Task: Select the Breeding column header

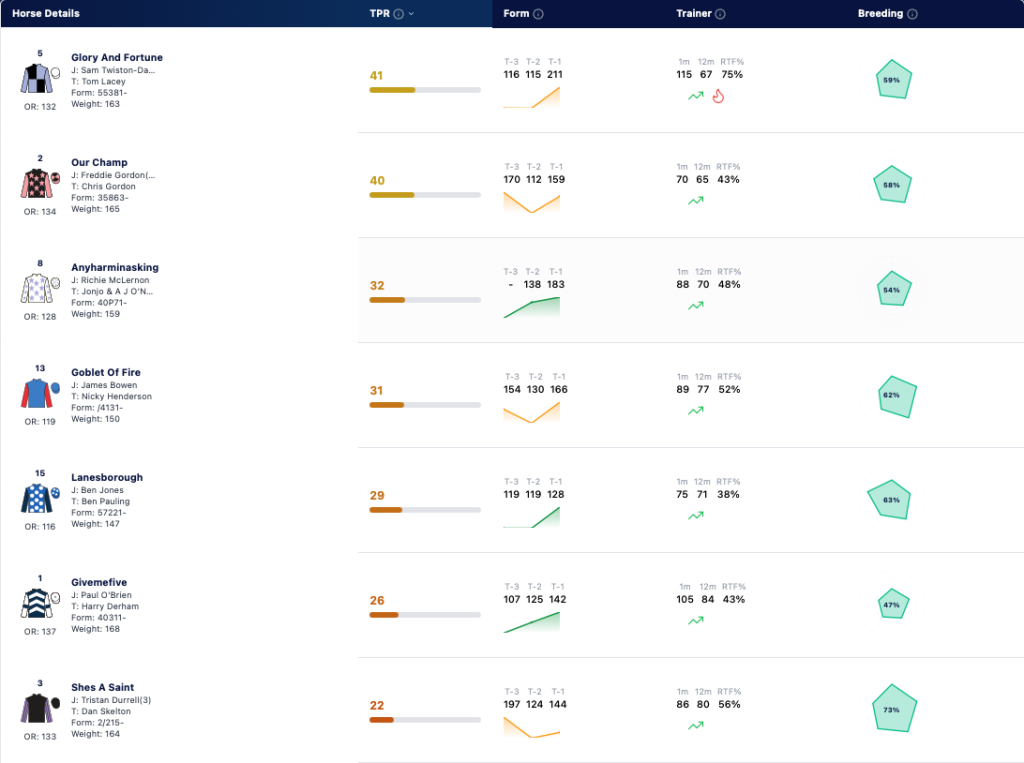Action: 880,13
